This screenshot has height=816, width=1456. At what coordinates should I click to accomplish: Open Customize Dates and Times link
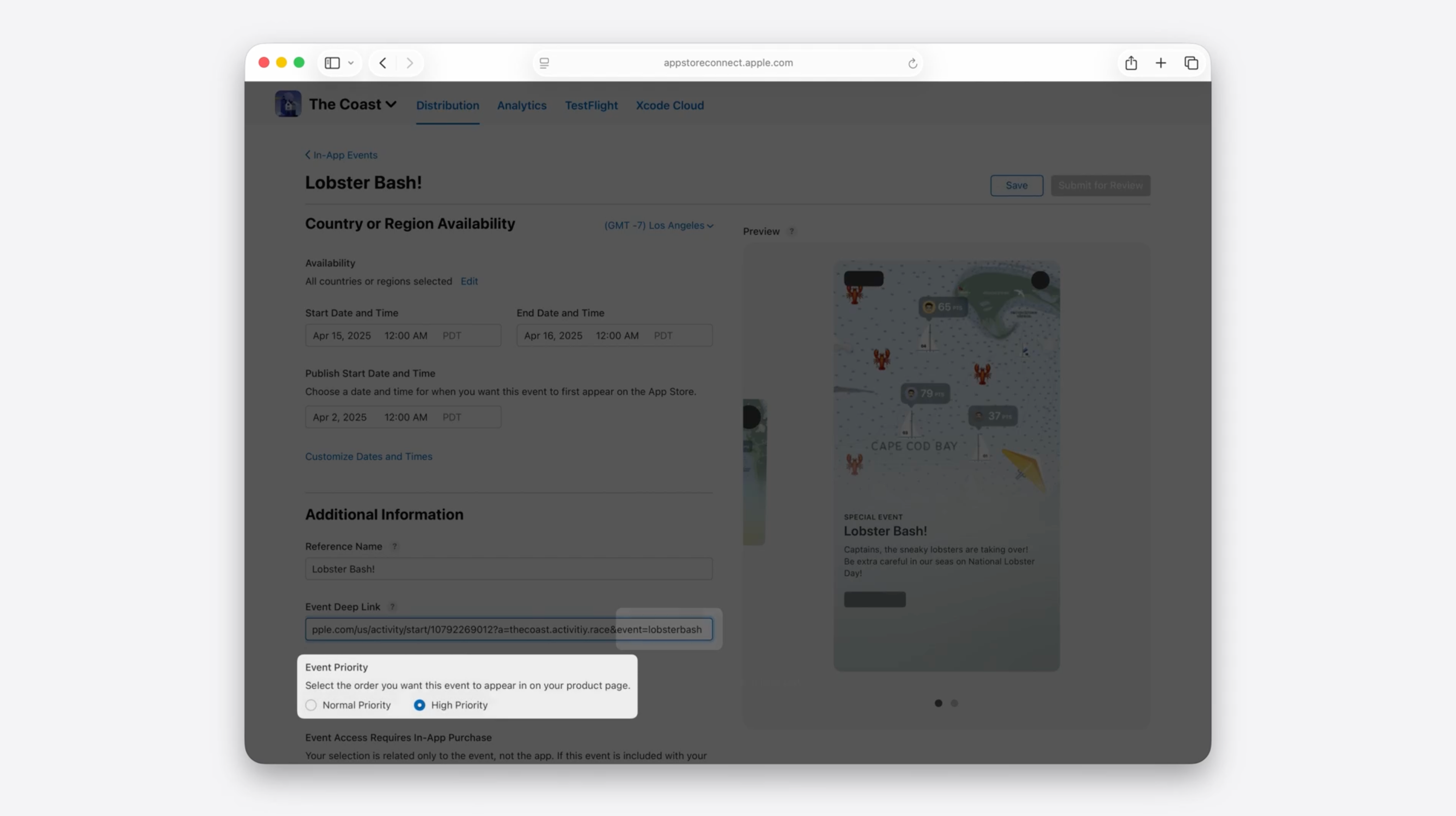pos(368,457)
